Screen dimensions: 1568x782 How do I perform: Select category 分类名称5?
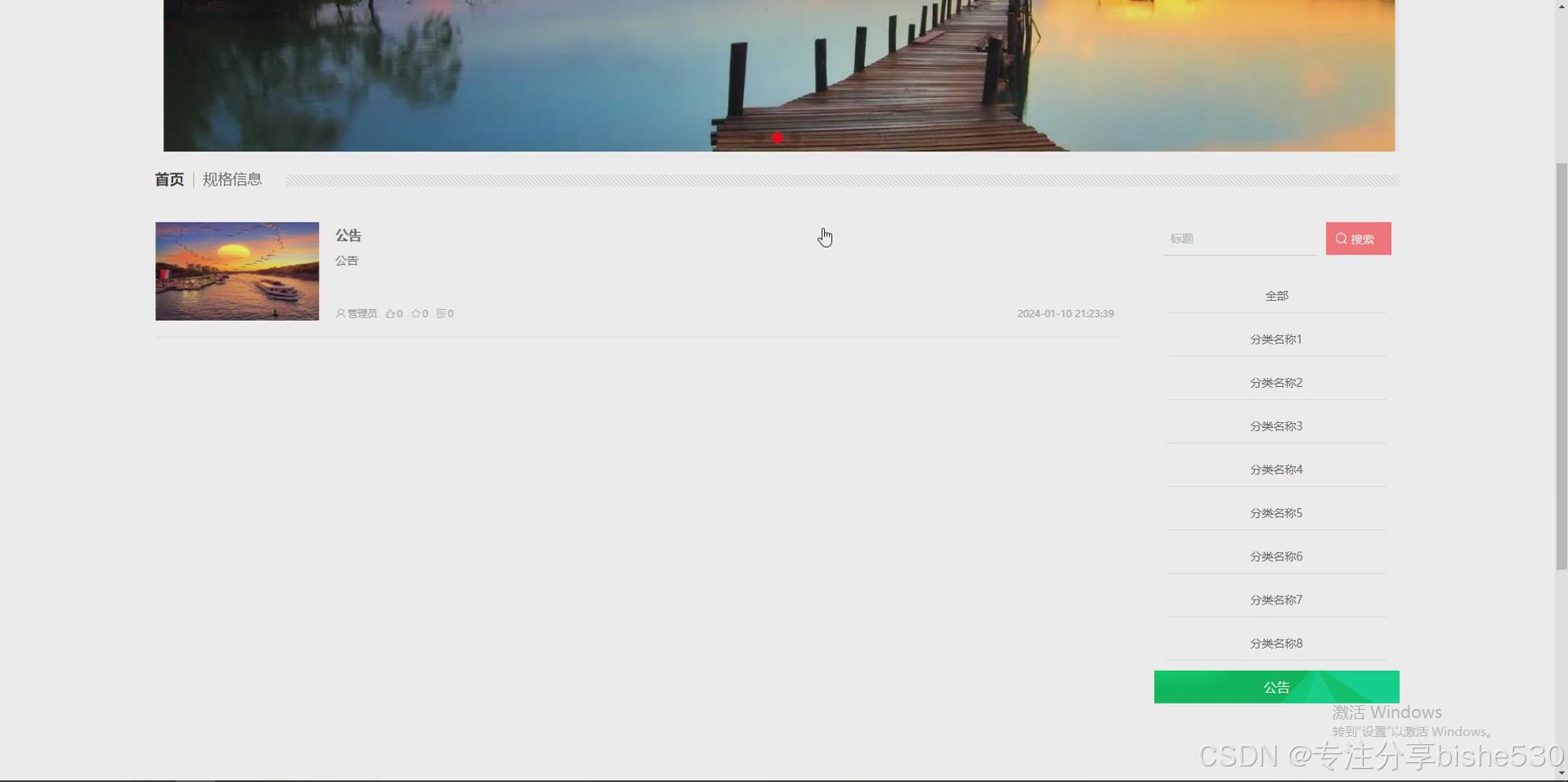click(1276, 513)
